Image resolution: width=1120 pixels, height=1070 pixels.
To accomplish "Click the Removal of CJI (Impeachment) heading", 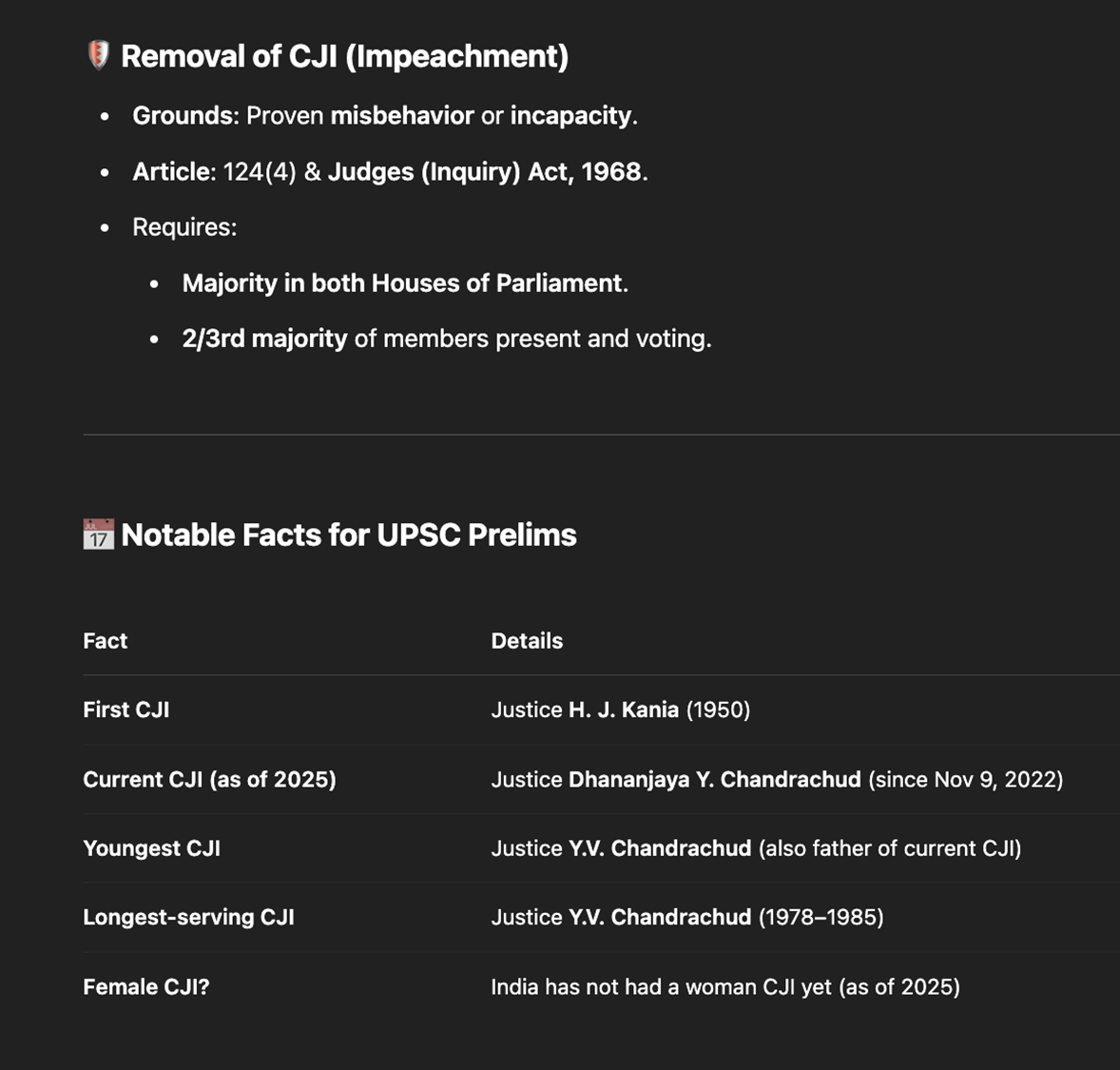I will (344, 56).
